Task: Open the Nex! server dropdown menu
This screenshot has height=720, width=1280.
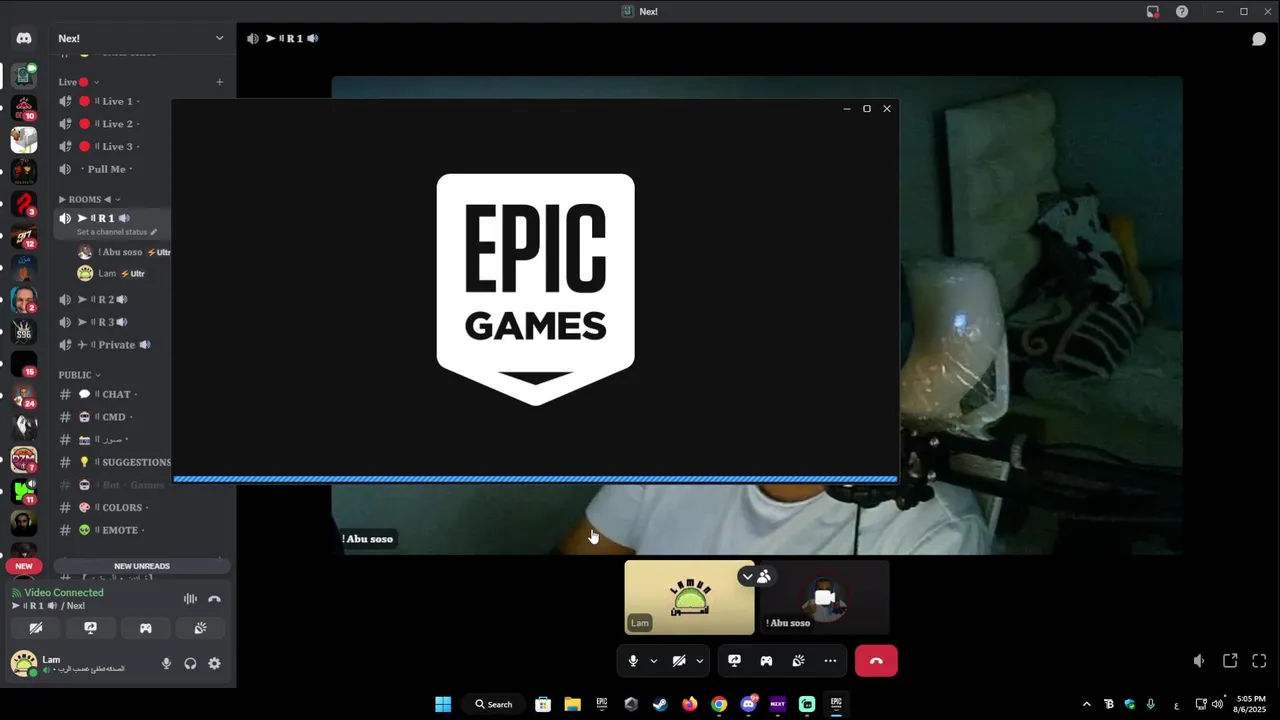Action: pyautogui.click(x=140, y=38)
